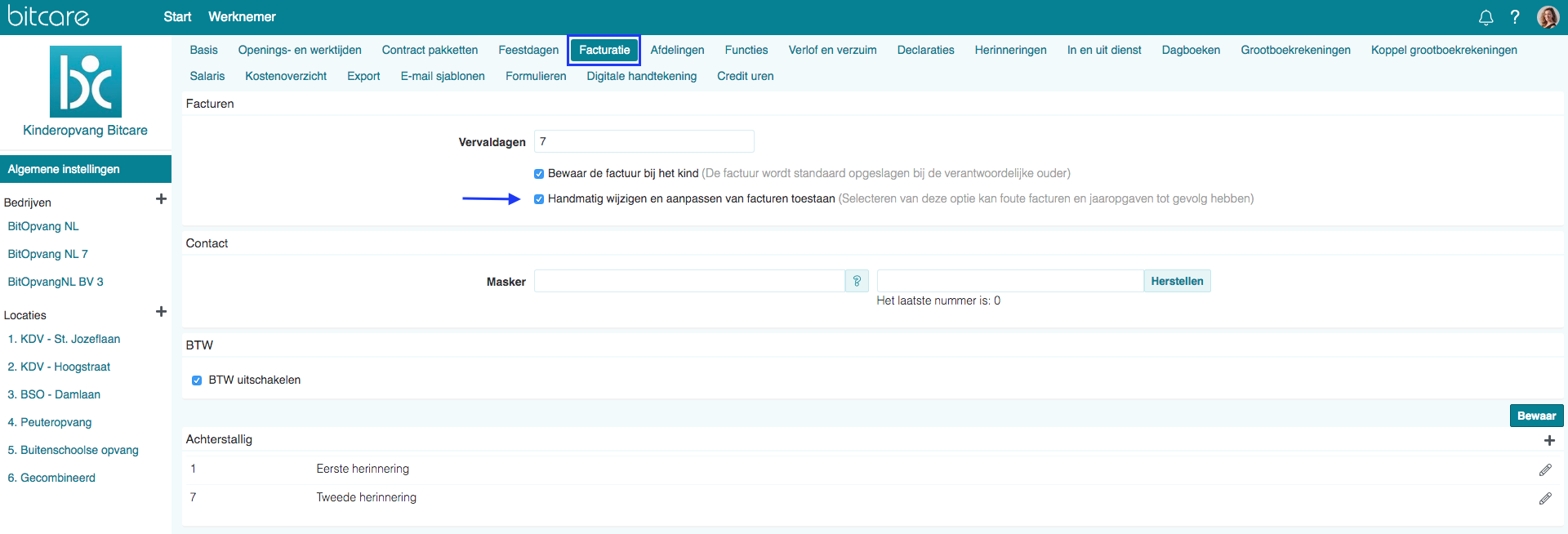Go to the Afdelingen tab

coord(677,50)
